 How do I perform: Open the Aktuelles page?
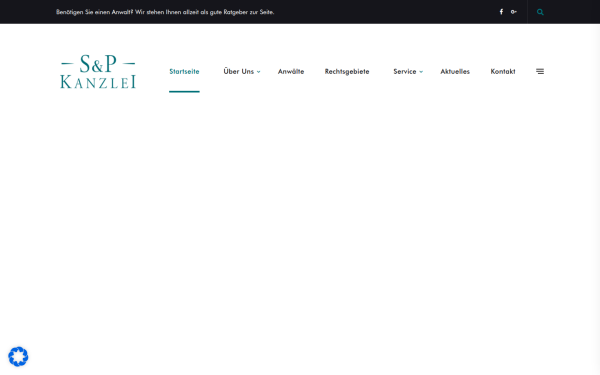click(455, 72)
